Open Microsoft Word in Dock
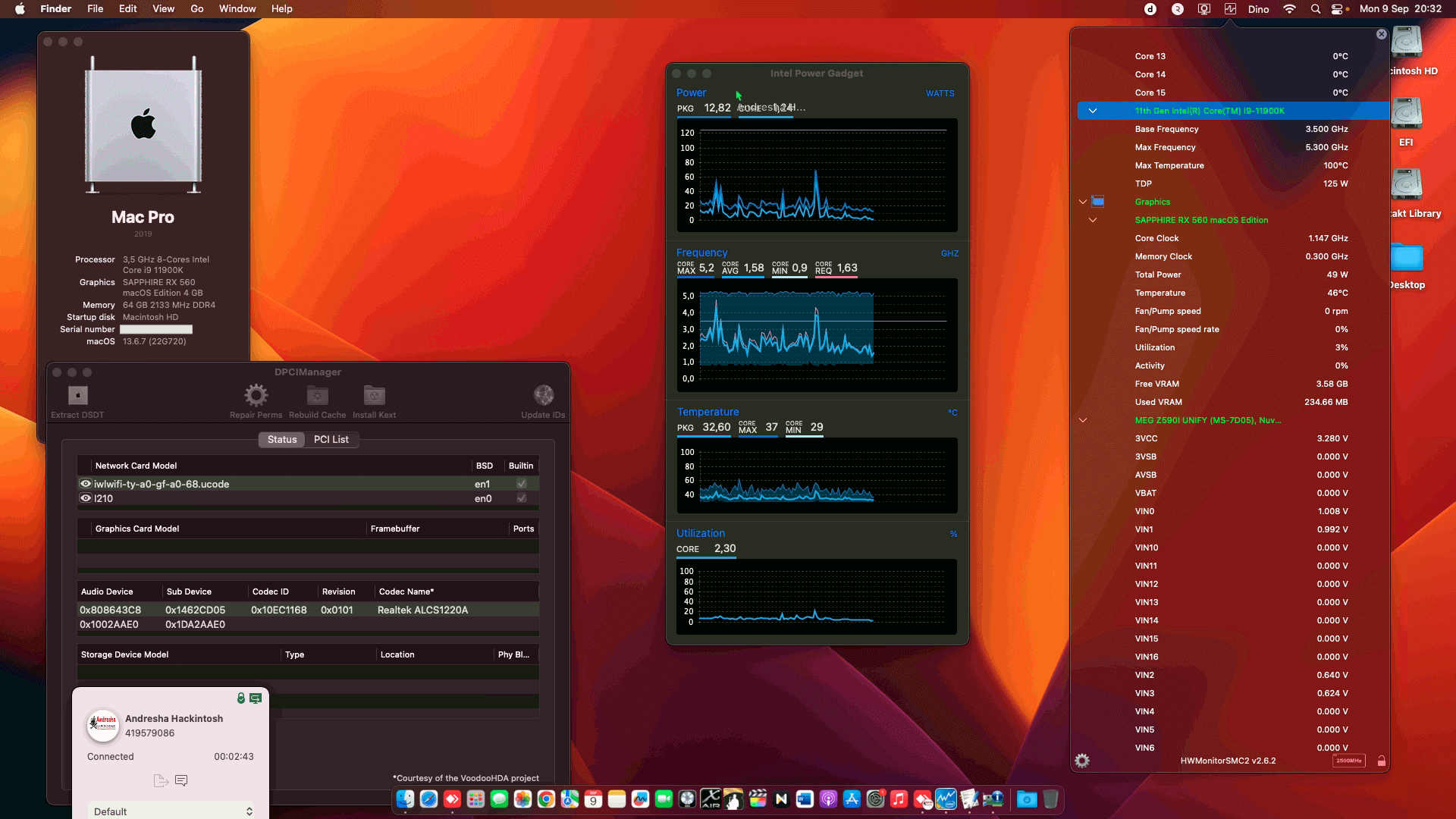1456x819 pixels. coord(805,799)
